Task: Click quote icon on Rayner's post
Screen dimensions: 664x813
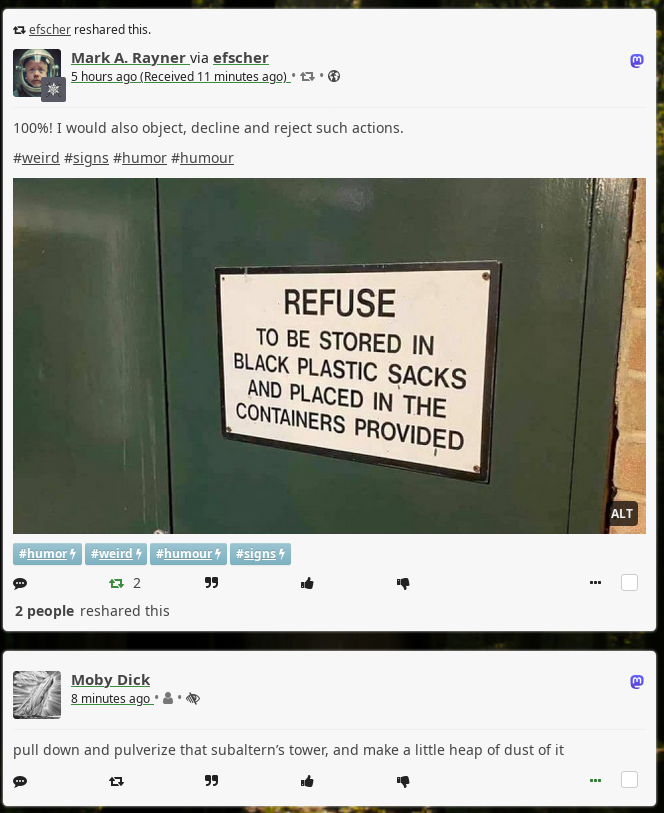Action: [211, 583]
